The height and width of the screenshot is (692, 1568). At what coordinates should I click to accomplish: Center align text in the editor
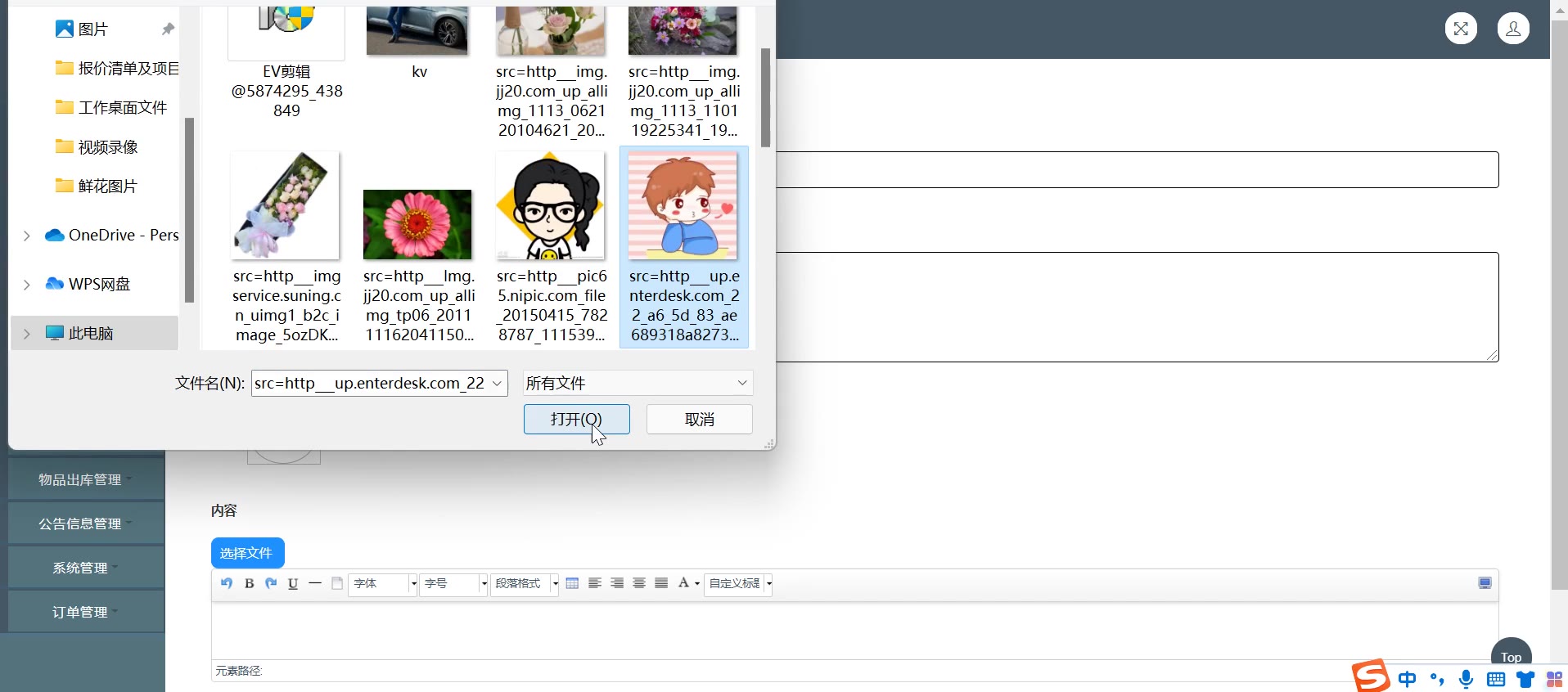639,583
